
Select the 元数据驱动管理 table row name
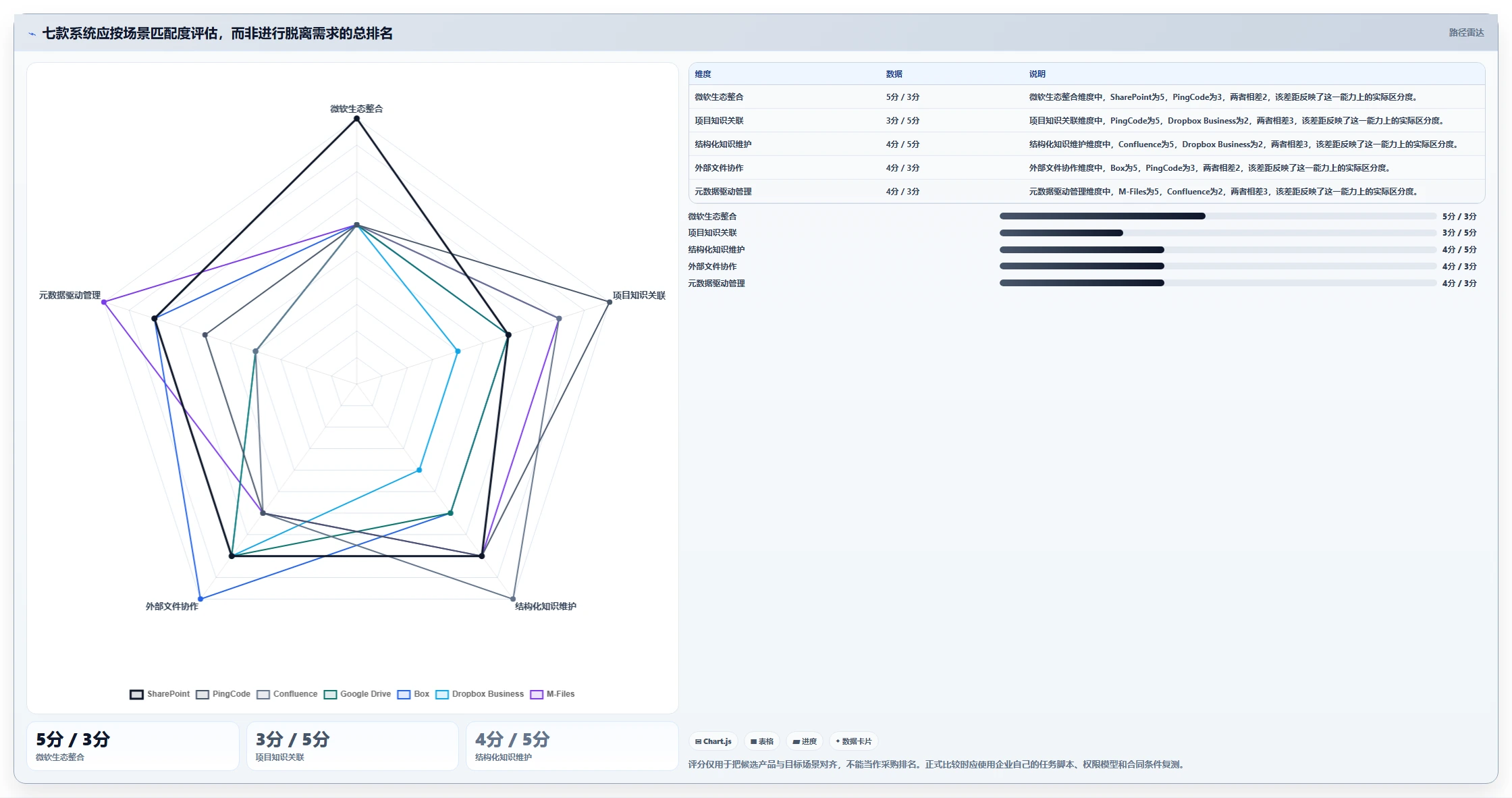click(x=723, y=192)
